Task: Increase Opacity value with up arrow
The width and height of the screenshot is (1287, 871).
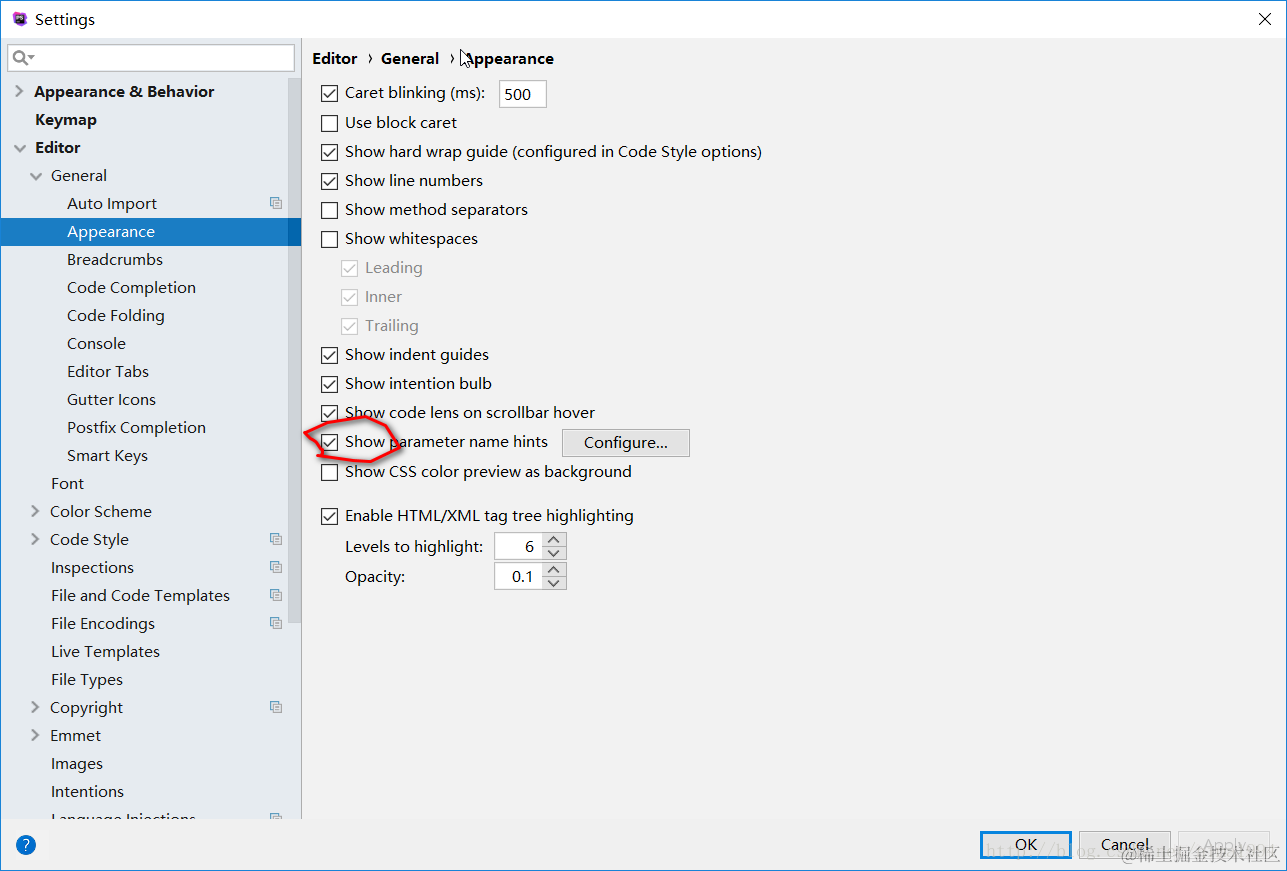Action: tap(555, 570)
